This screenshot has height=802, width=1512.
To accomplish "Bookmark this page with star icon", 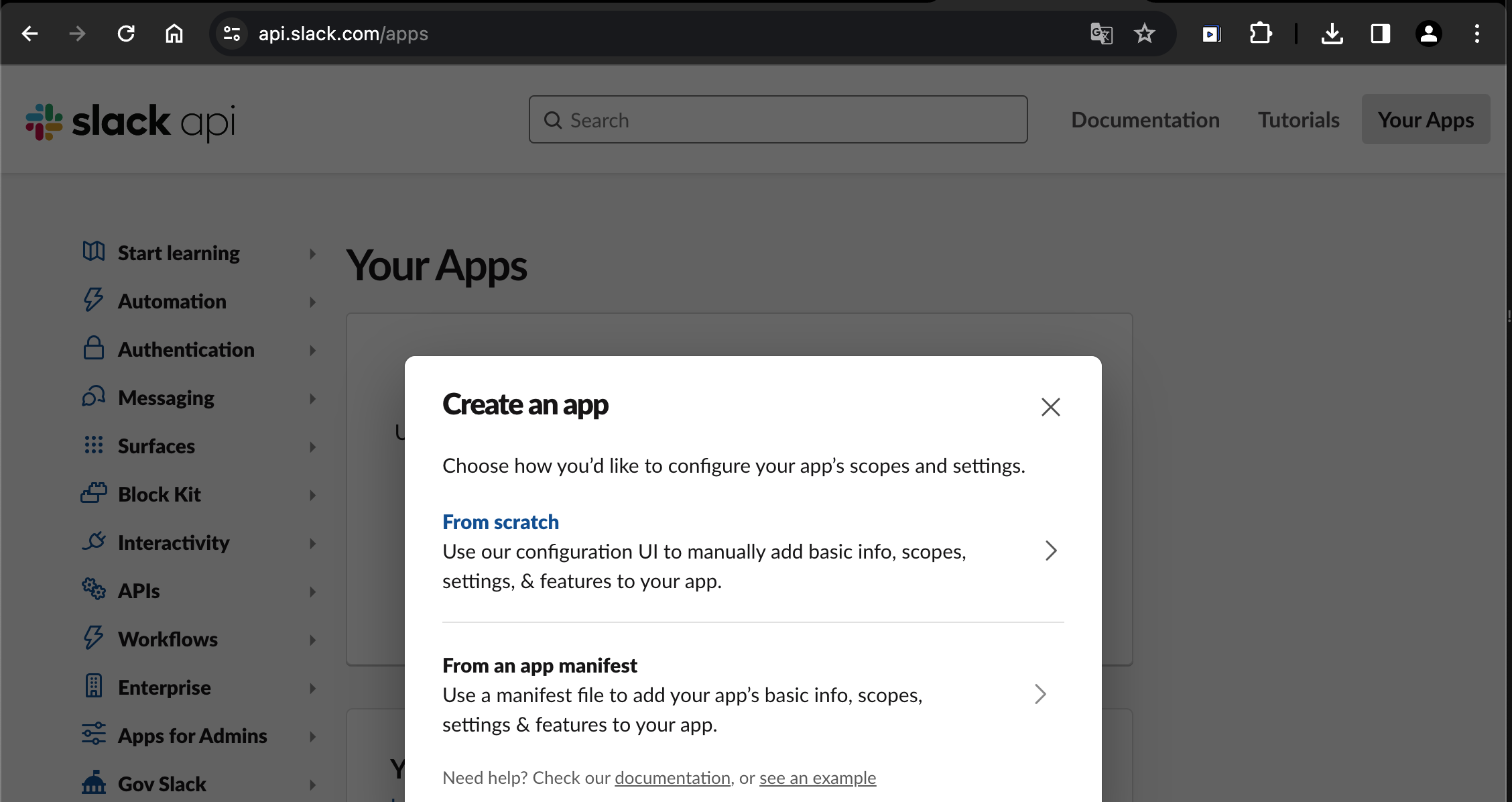I will [x=1145, y=34].
